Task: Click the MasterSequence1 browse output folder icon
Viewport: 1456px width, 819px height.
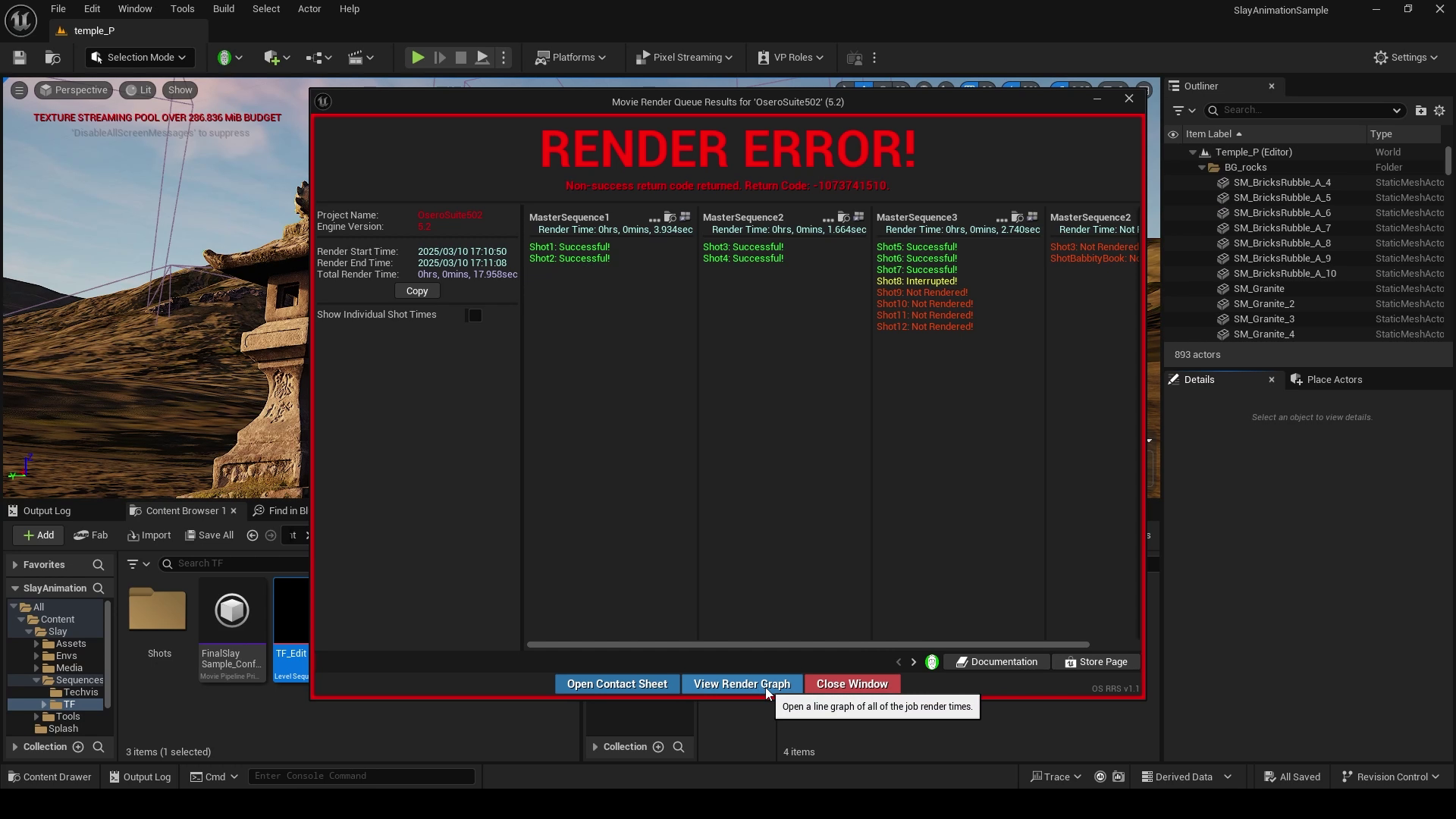Action: [670, 218]
